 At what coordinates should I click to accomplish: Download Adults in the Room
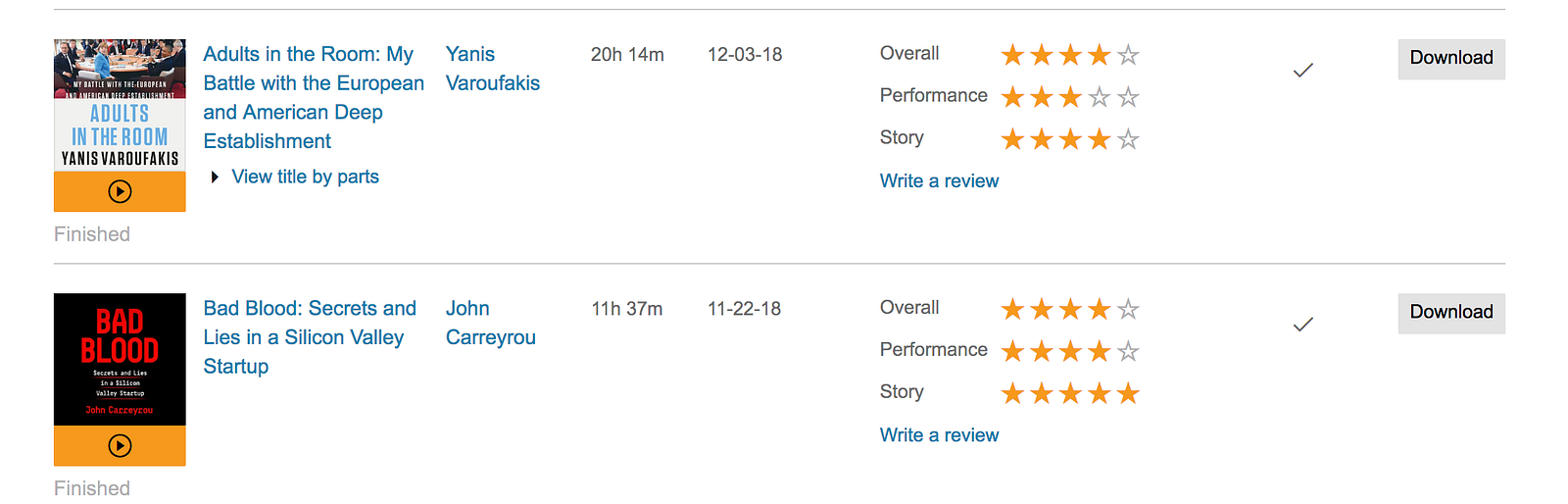[1451, 59]
